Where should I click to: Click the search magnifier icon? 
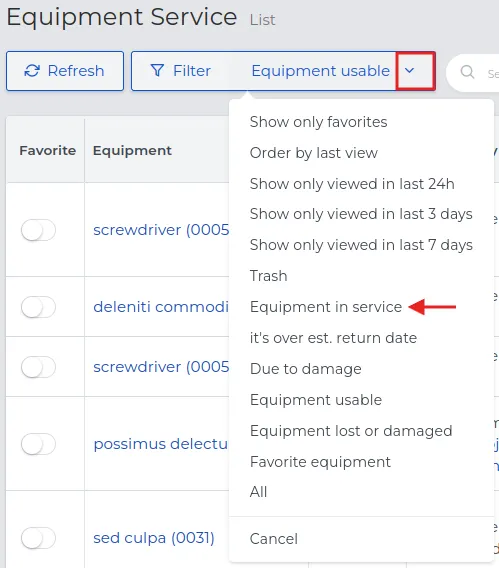(467, 72)
